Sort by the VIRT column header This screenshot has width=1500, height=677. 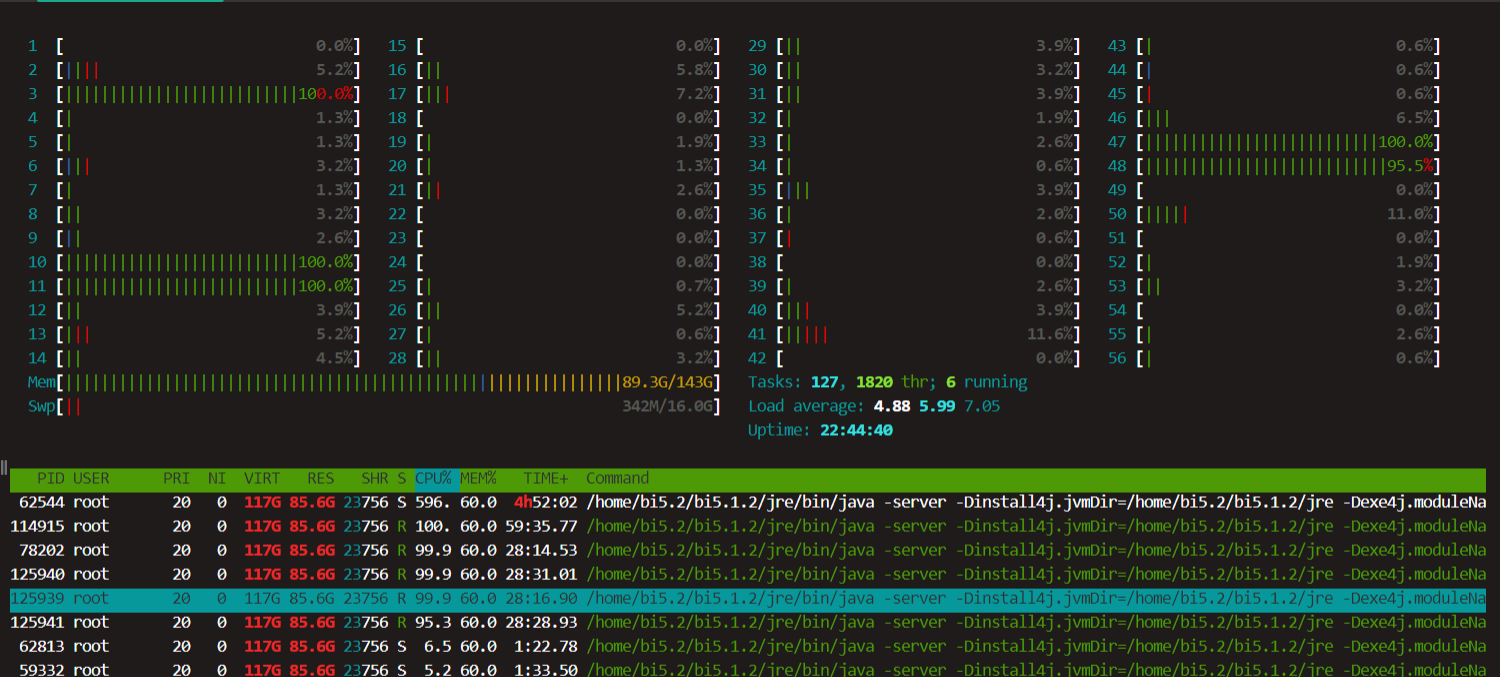(262, 478)
